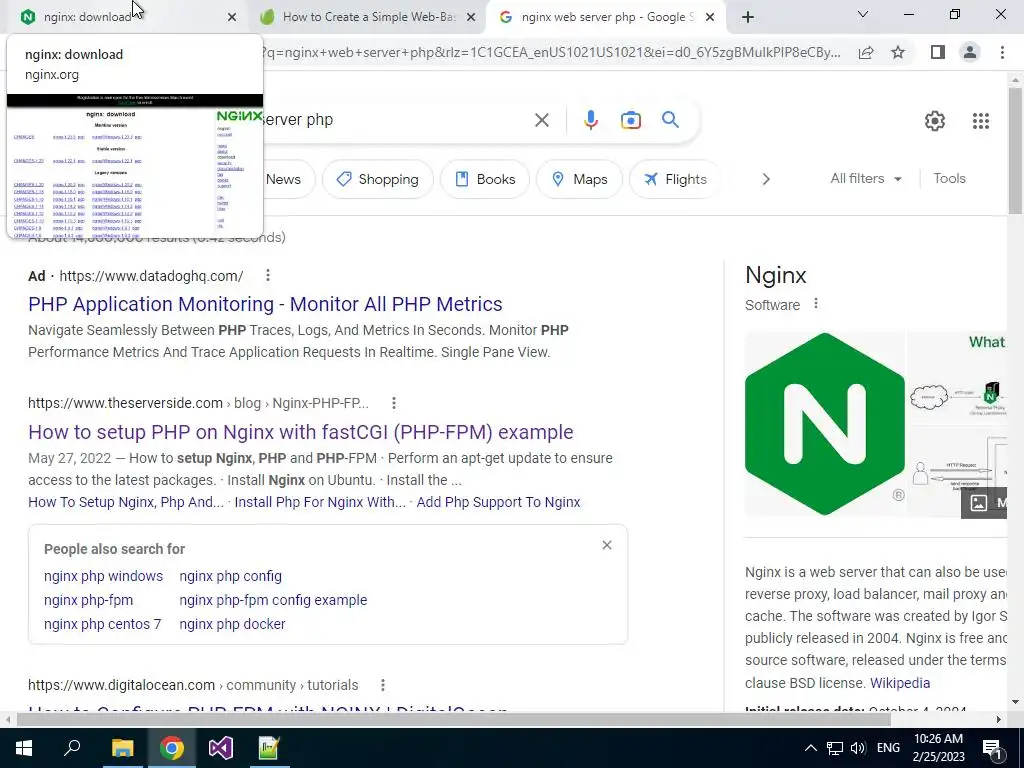Screen dimensions: 1024x768
Task: Filter results by Flights
Action: pyautogui.click(x=675, y=180)
